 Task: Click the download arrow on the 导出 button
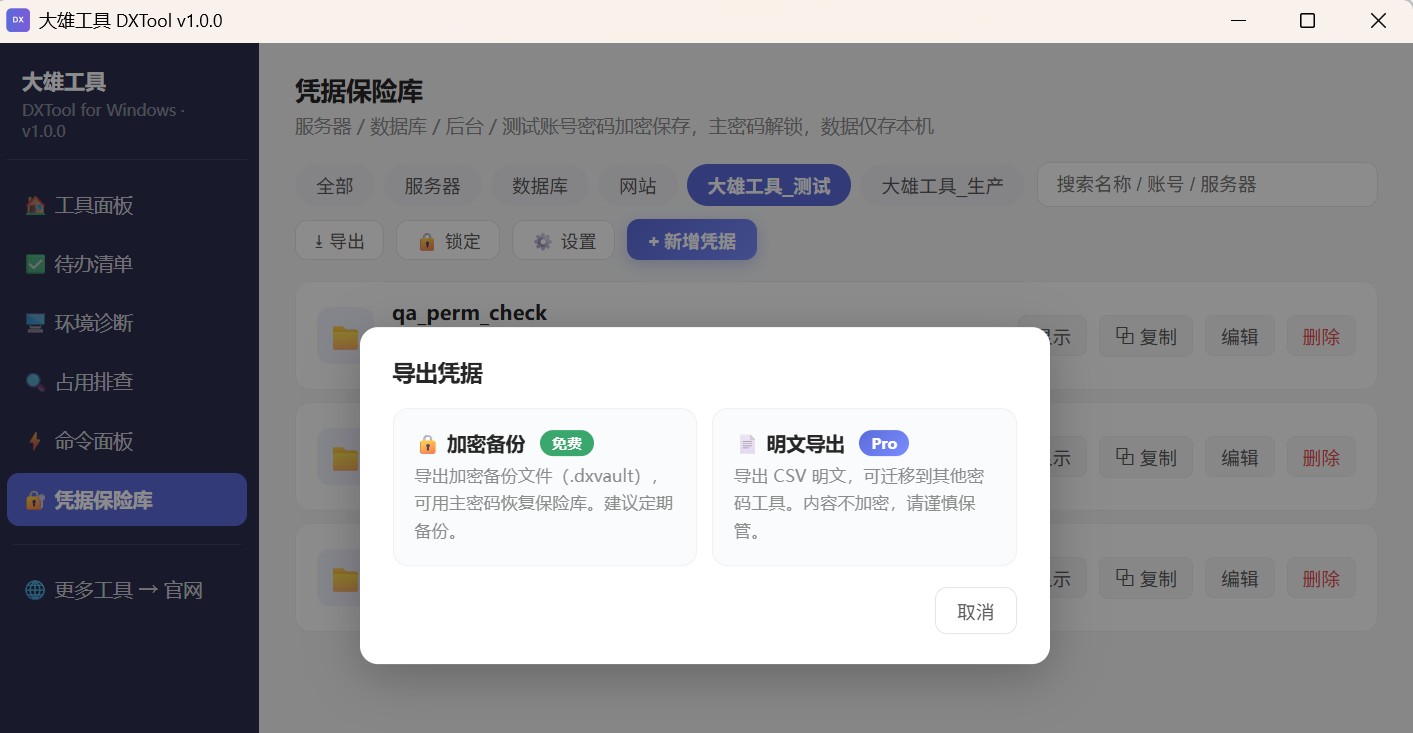point(319,242)
